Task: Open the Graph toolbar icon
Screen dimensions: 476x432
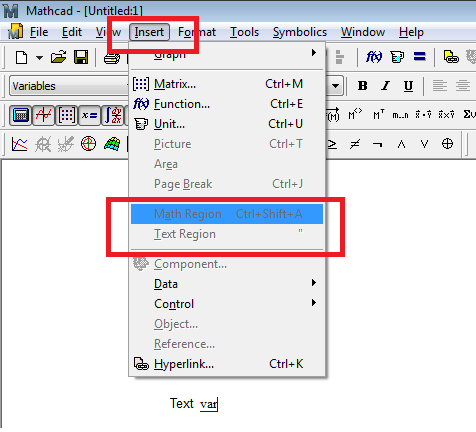Action: coord(44,115)
